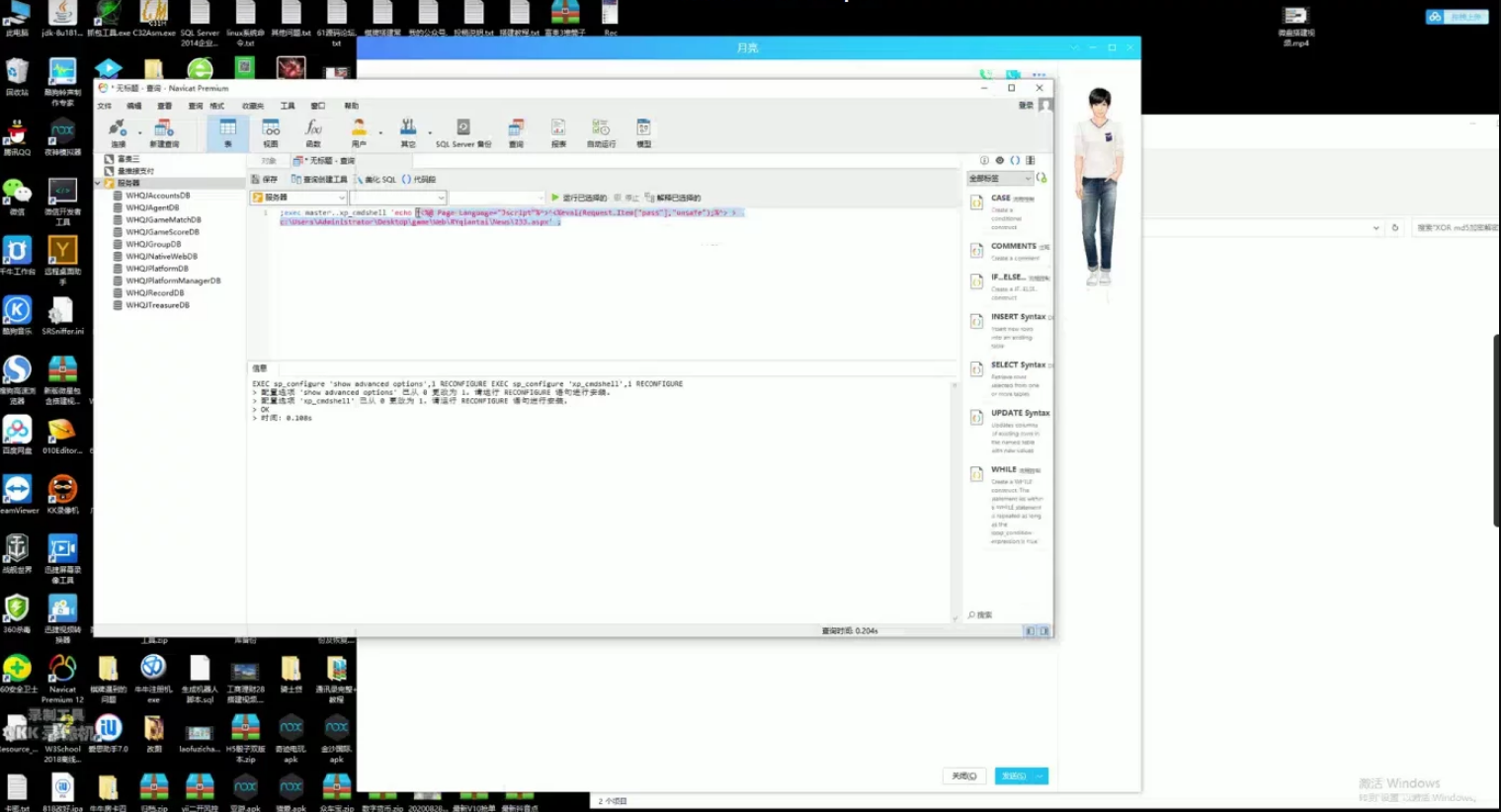Select the 函数 f(x) toolbar icon
The image size is (1501, 812).
click(313, 132)
